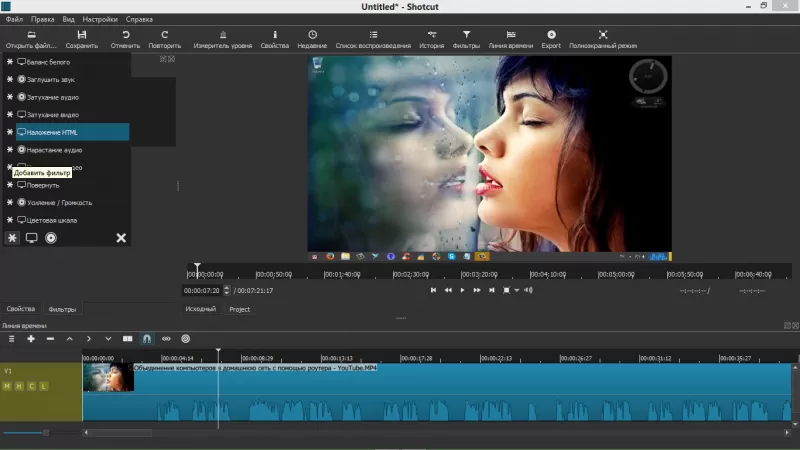Open the Настройки menu
Viewport: 800px width, 450px height.
99,19
